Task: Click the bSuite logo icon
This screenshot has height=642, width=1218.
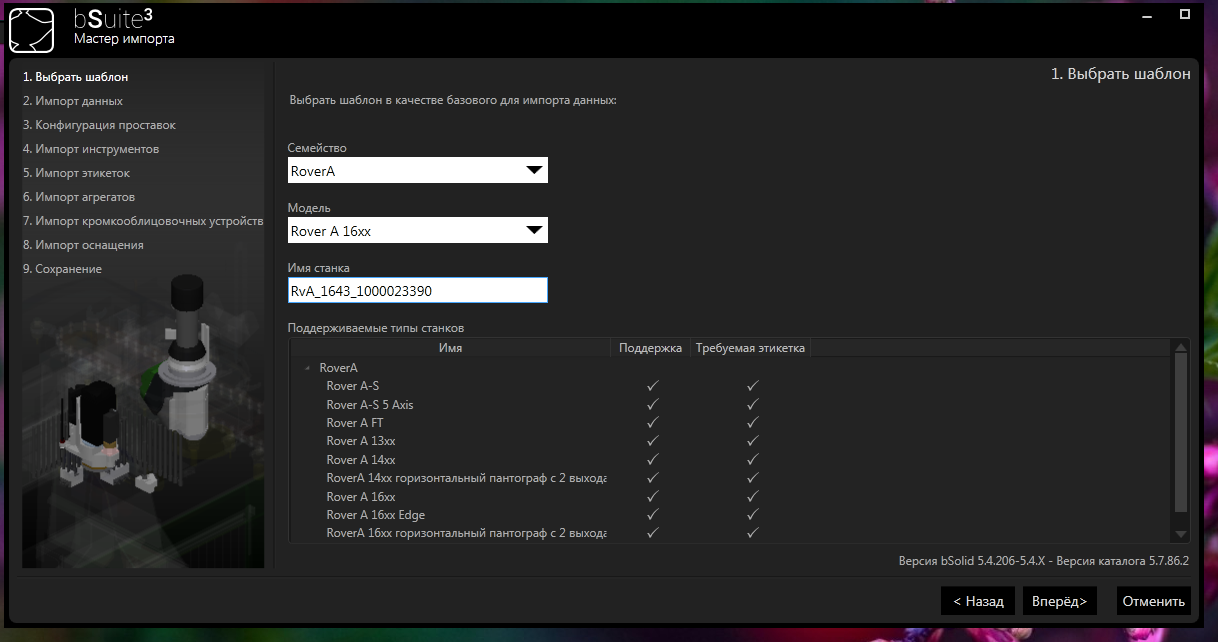Action: (31, 30)
